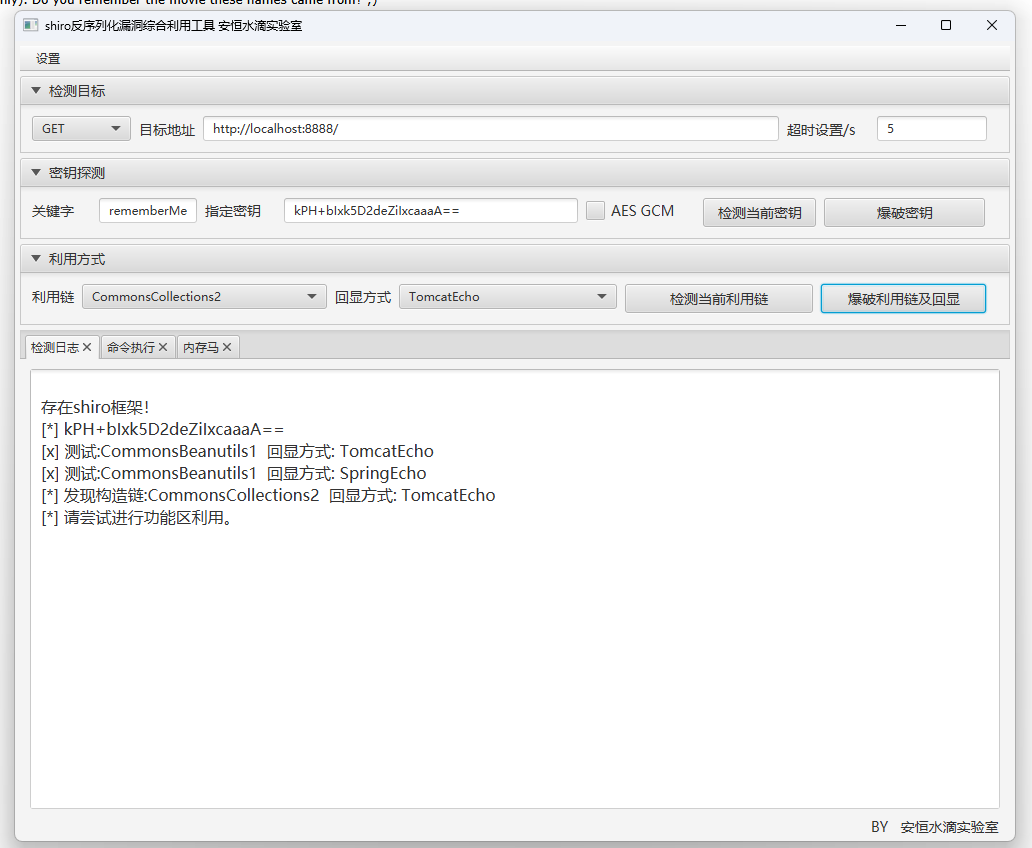Image resolution: width=1032 pixels, height=848 pixels.
Task: Enable the AES GCM checkbox
Action: tap(595, 211)
